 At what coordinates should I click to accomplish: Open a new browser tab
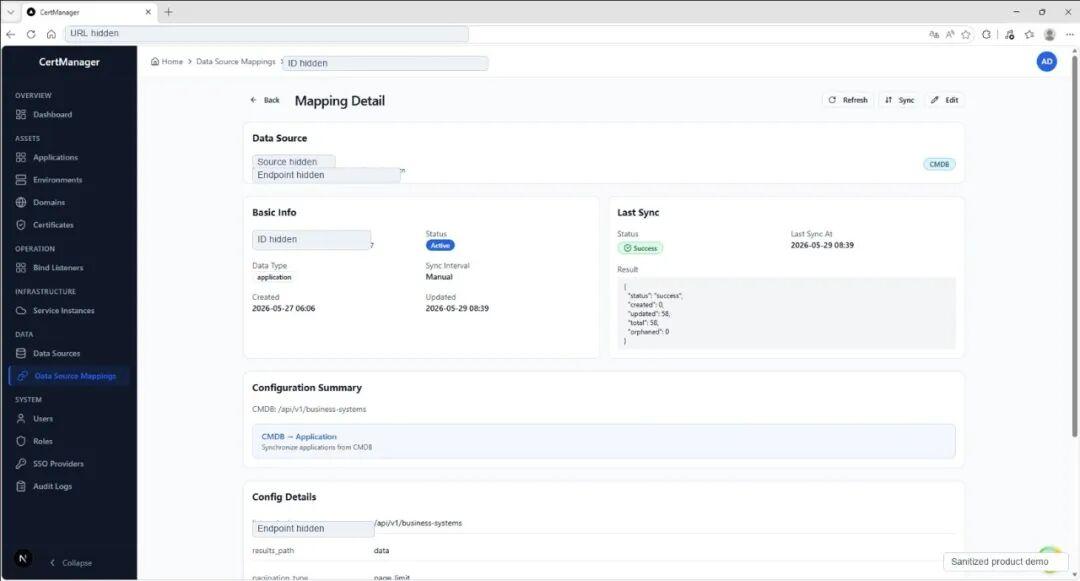(168, 12)
